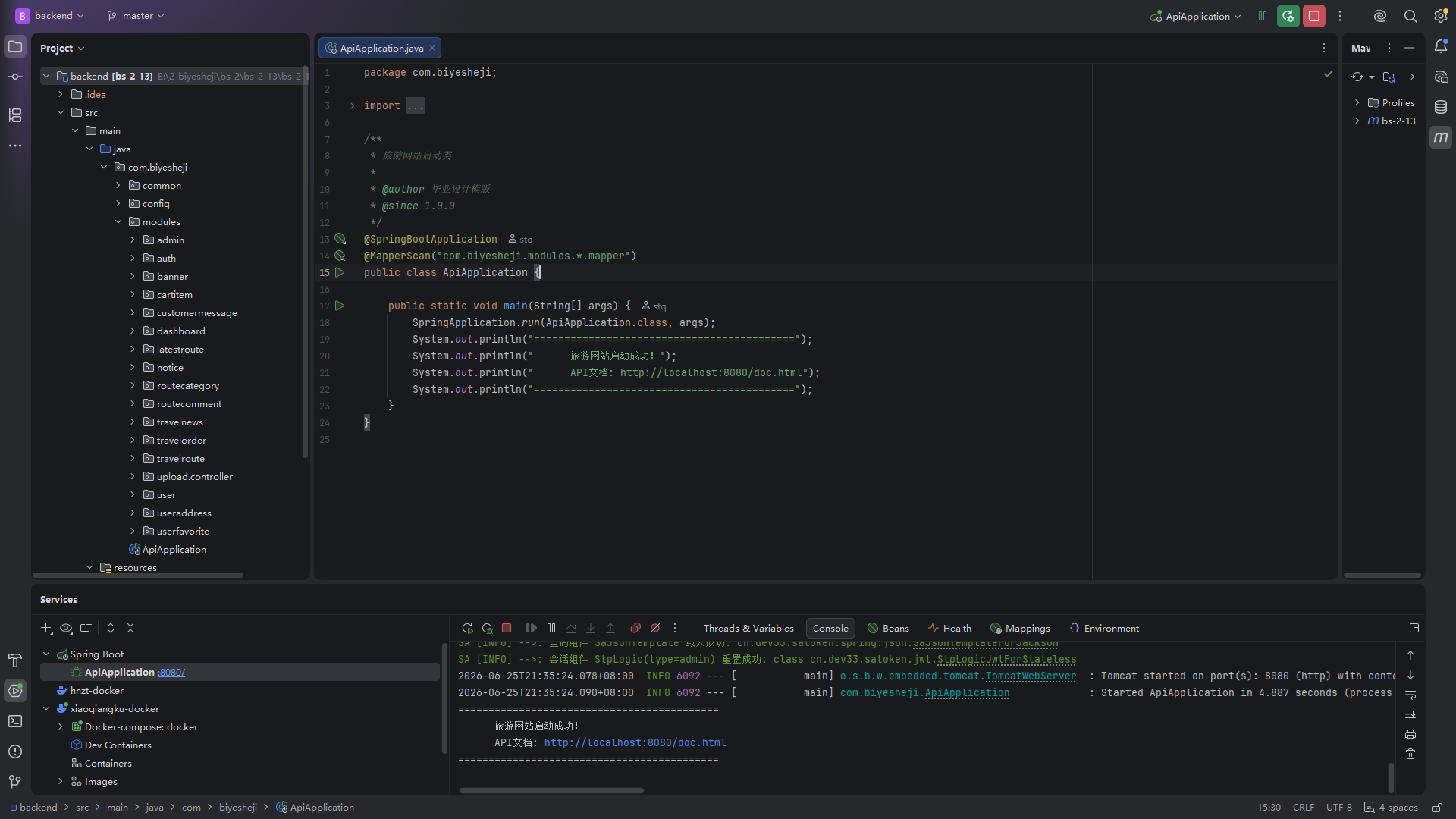The width and height of the screenshot is (1456, 819).
Task: Open the Git tool window
Action: point(15,782)
